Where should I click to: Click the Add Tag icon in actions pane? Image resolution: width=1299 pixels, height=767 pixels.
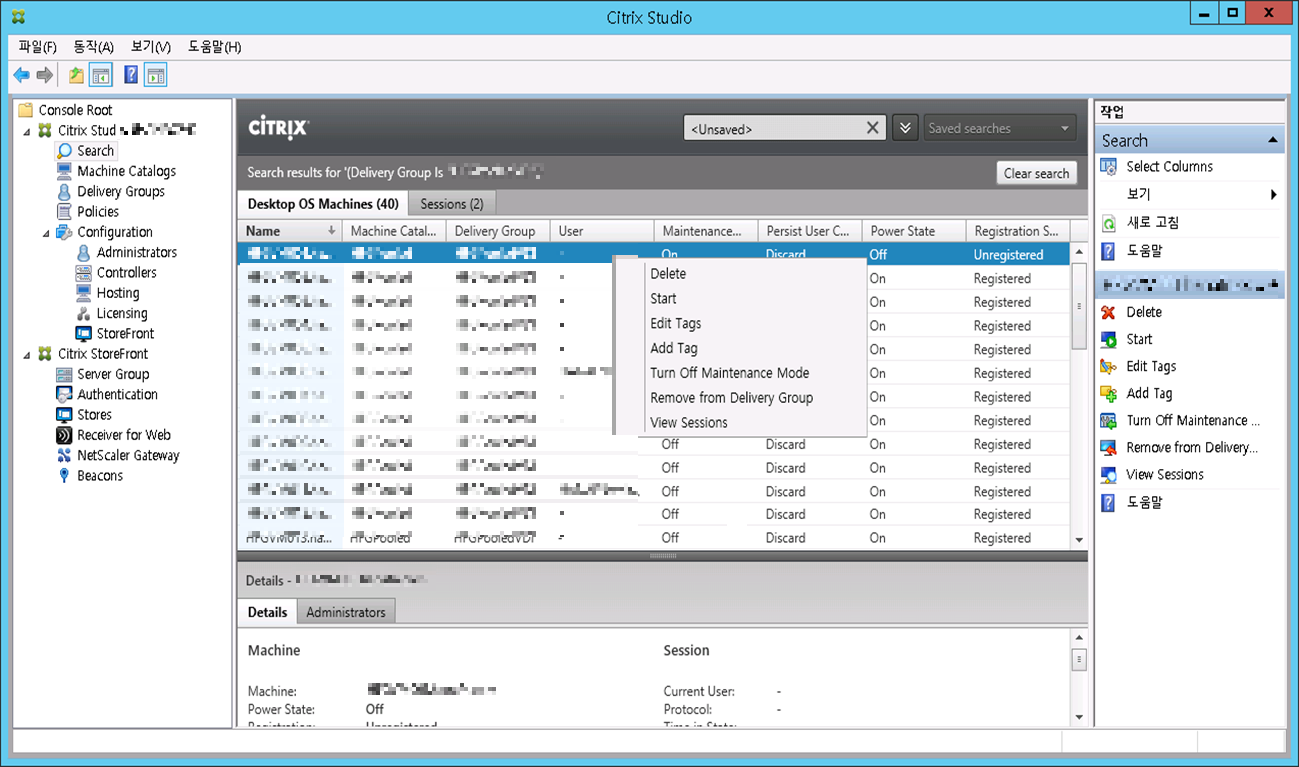1108,394
